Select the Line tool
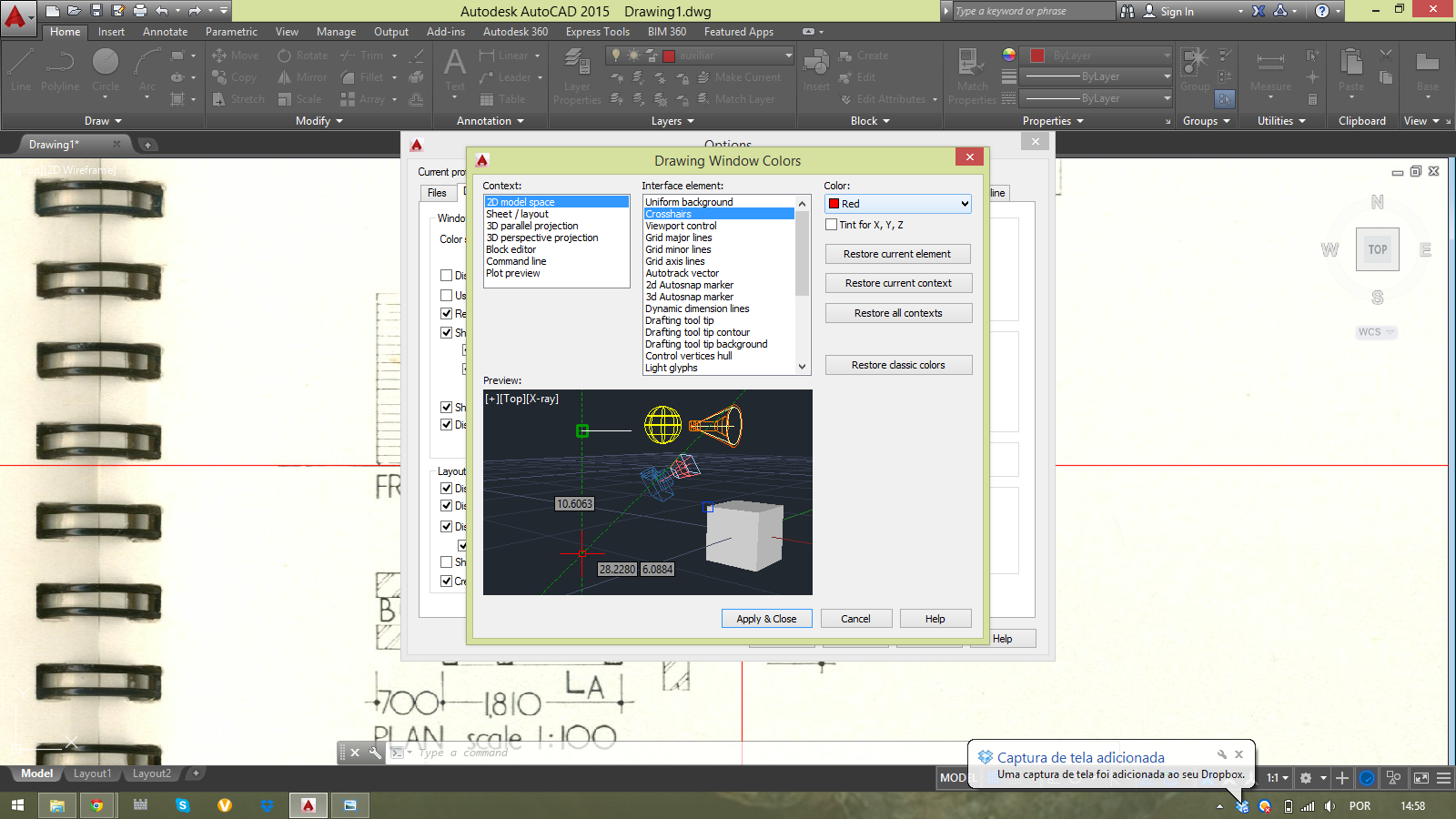The width and height of the screenshot is (1456, 819). pos(21,70)
